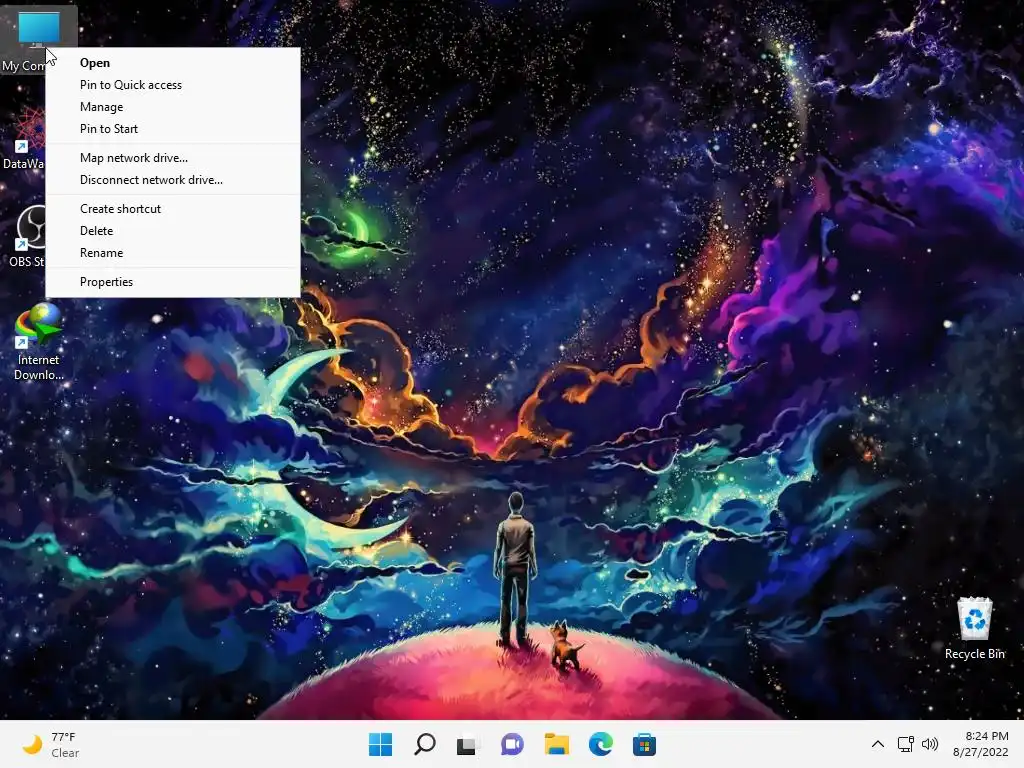Select the Internet Download Manager shortcut
This screenshot has height=768, width=1024.
coord(39,342)
